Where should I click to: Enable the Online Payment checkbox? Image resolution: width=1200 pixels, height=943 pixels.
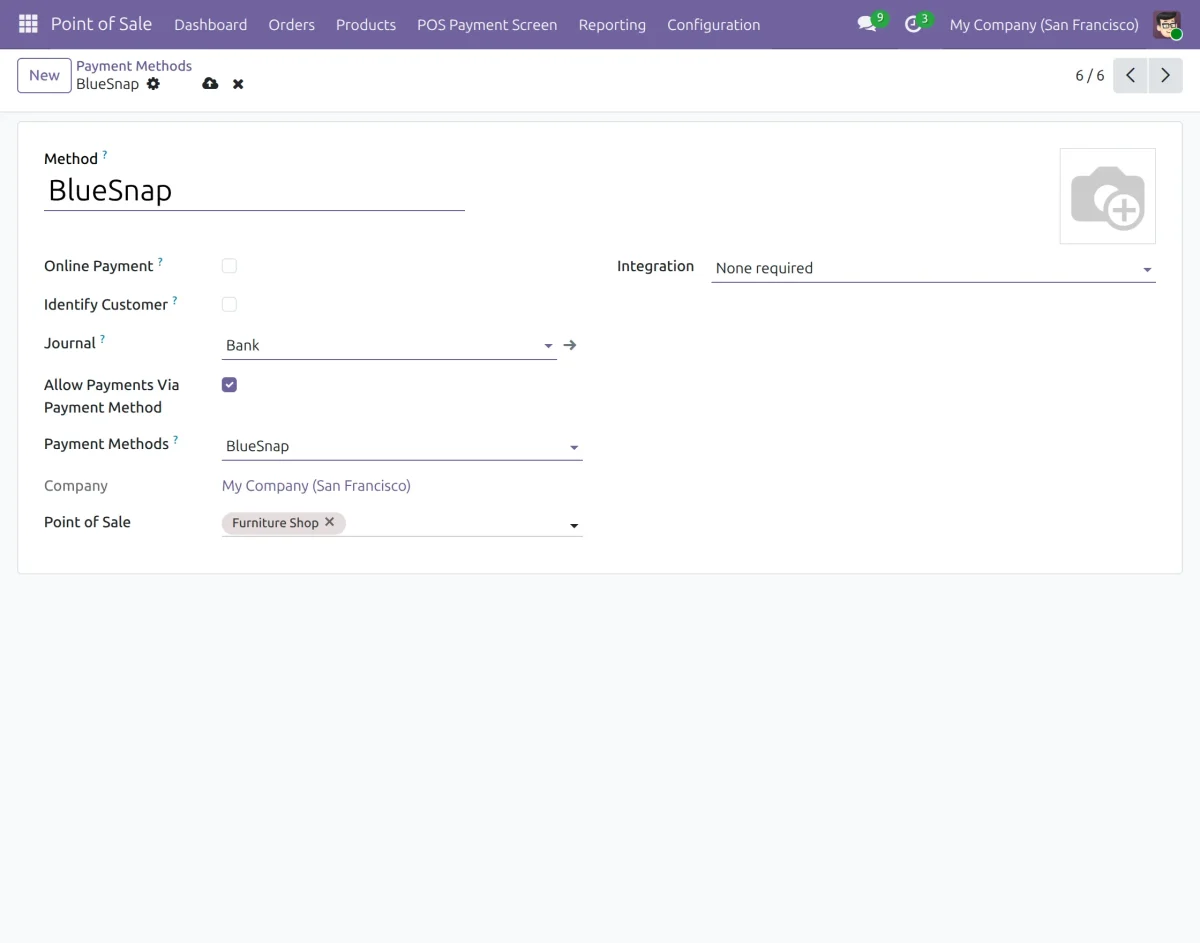229,266
